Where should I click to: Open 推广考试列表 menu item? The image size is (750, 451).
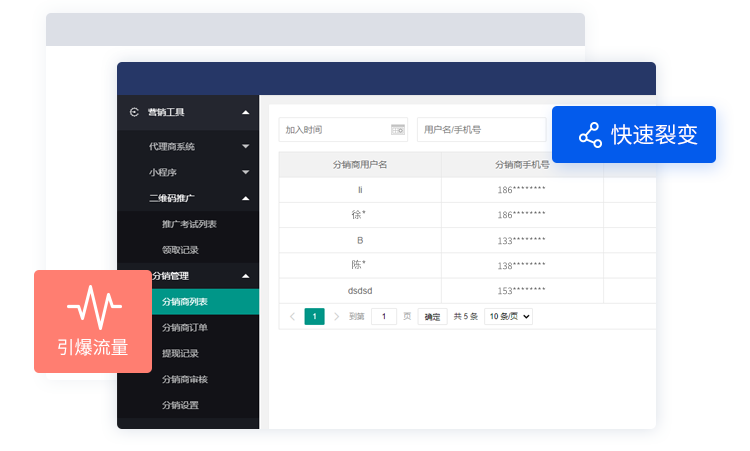tap(189, 224)
